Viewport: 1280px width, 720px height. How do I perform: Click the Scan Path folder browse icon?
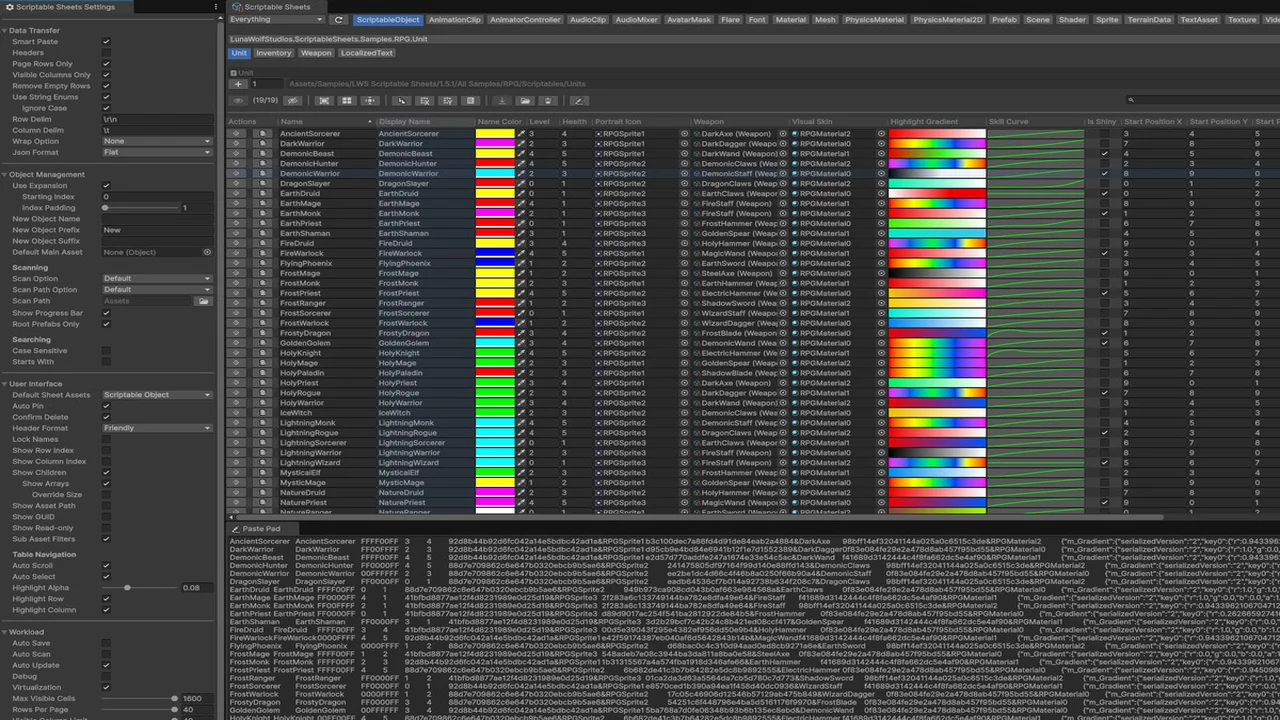[x=203, y=301]
